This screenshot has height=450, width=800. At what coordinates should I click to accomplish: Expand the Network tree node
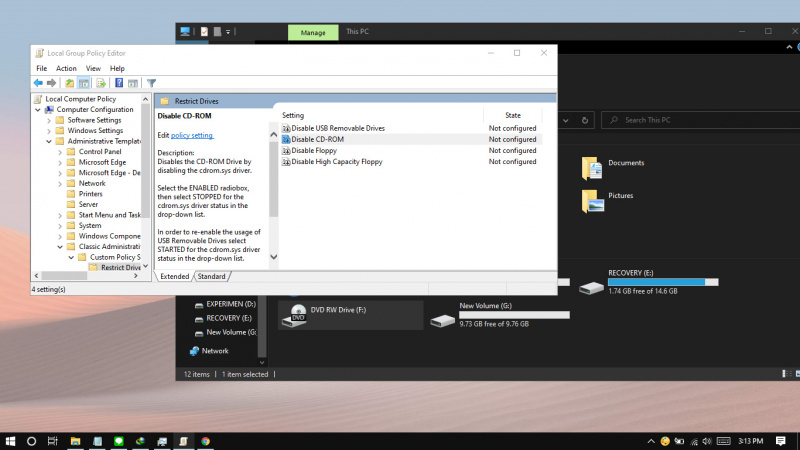[x=60, y=184]
